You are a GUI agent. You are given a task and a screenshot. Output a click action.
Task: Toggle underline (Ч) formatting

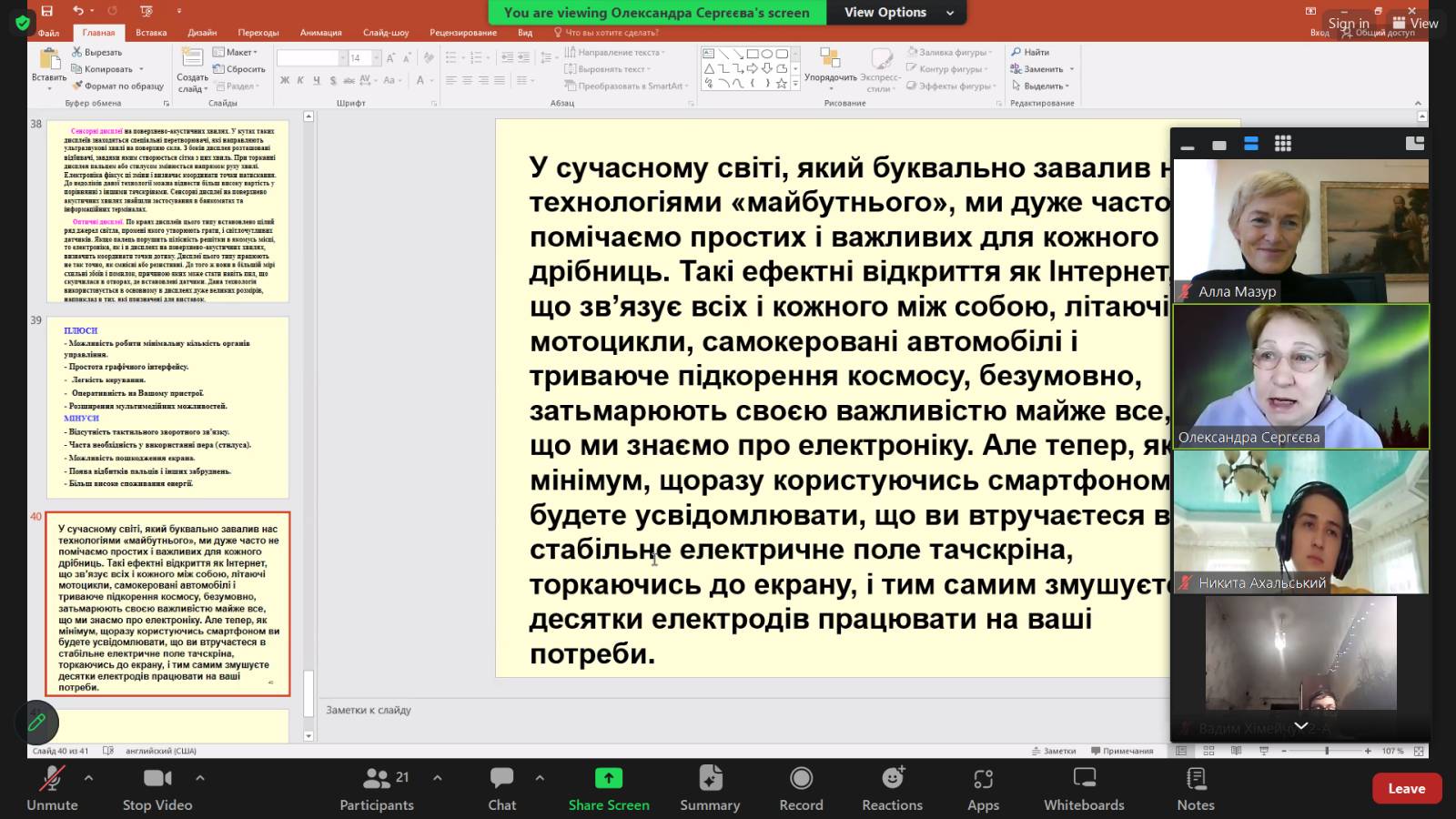pyautogui.click(x=316, y=80)
